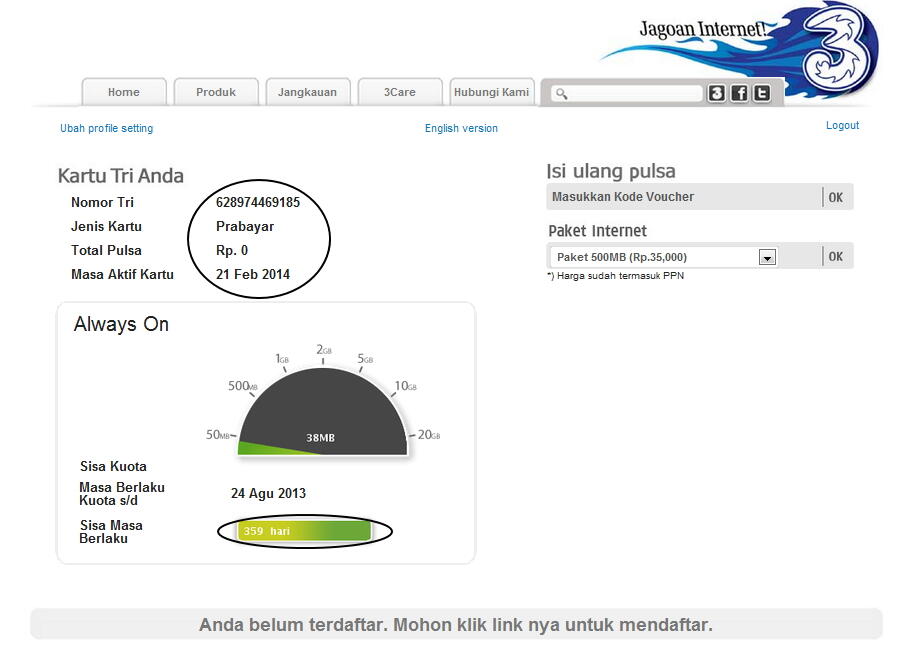This screenshot has height=647, width=909.
Task: Click the Masa Aktif Kartu label
Action: click(x=122, y=274)
